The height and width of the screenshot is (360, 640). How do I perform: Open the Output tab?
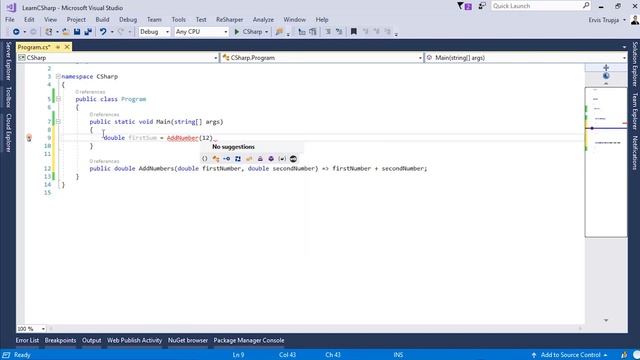click(x=91, y=340)
